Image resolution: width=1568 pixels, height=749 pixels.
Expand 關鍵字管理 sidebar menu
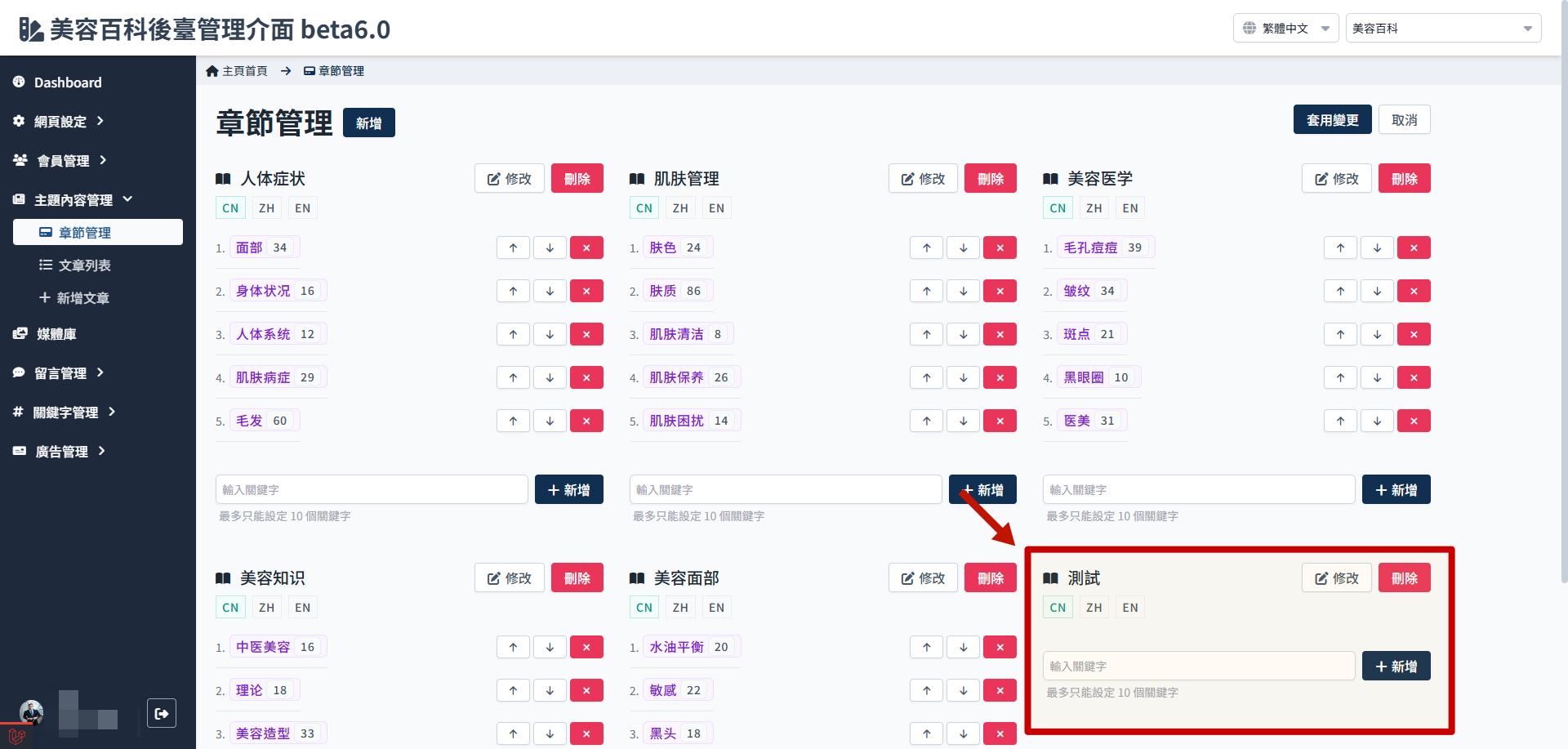click(x=65, y=412)
